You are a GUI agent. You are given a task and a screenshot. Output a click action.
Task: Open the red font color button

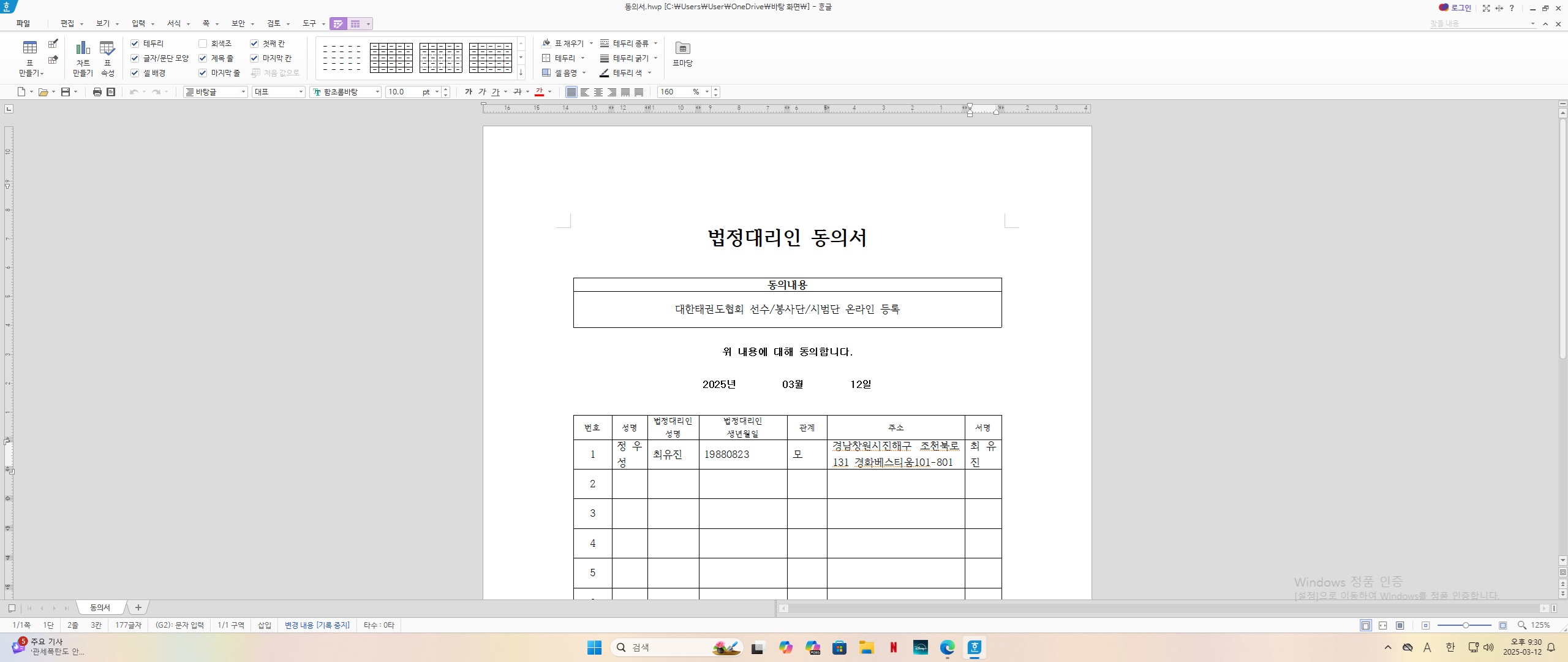tap(540, 92)
